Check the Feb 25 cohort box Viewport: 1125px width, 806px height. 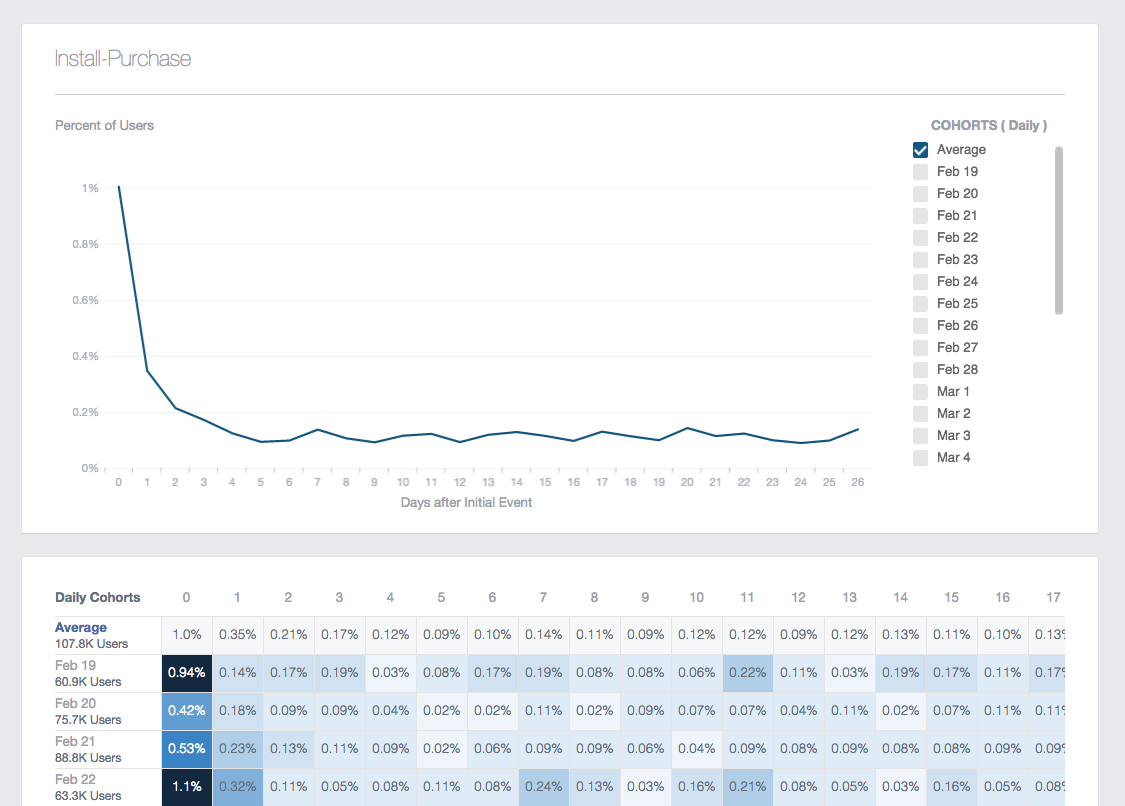[x=921, y=304]
